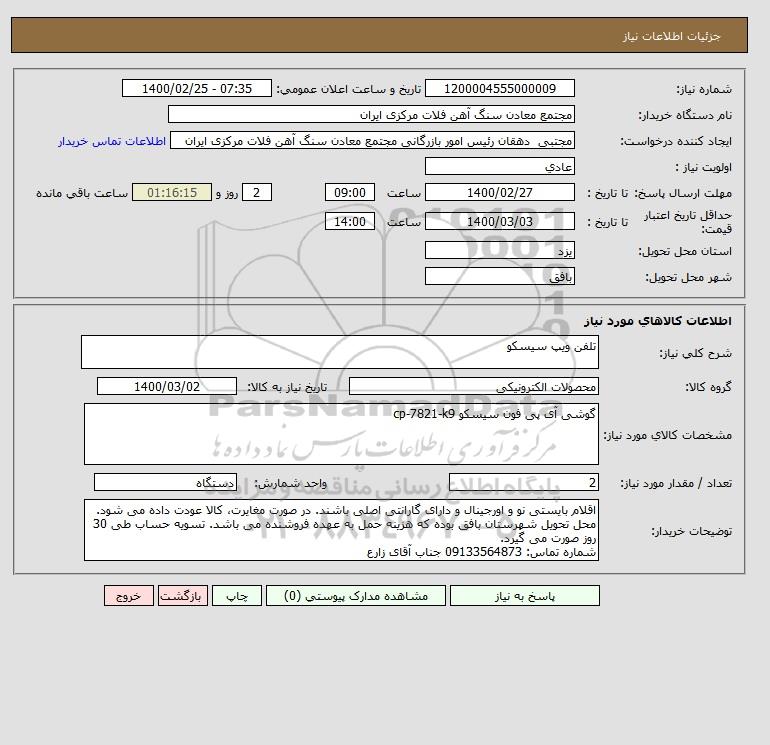Click the پاسخ به نیاز button
770x745 pixels.
click(524, 596)
